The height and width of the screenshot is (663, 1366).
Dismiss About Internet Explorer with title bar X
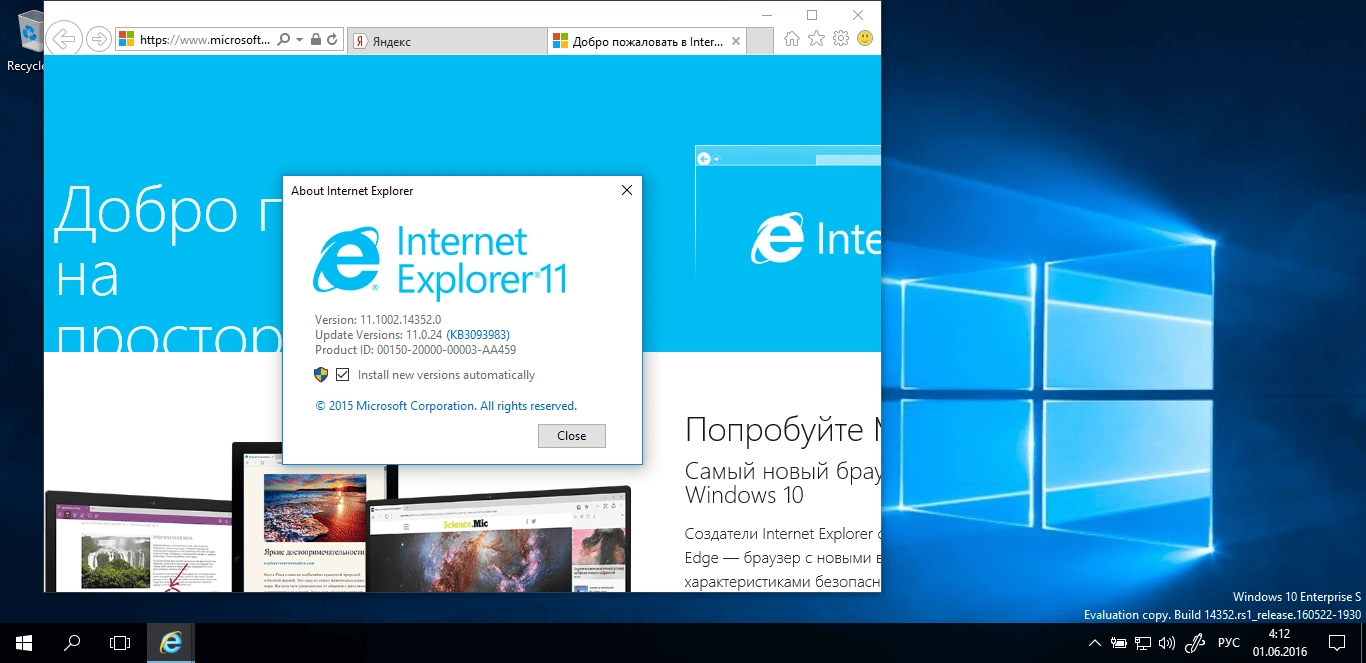[627, 190]
